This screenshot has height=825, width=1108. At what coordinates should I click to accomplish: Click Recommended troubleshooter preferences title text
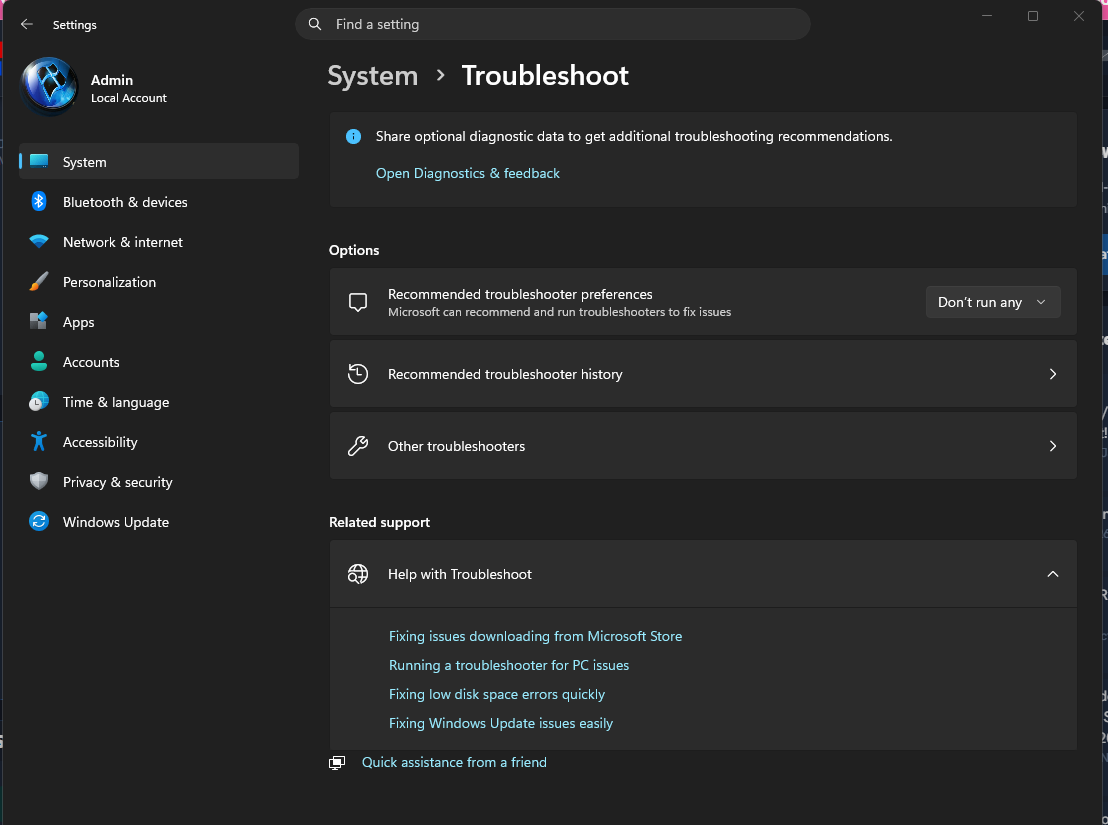[x=520, y=294]
